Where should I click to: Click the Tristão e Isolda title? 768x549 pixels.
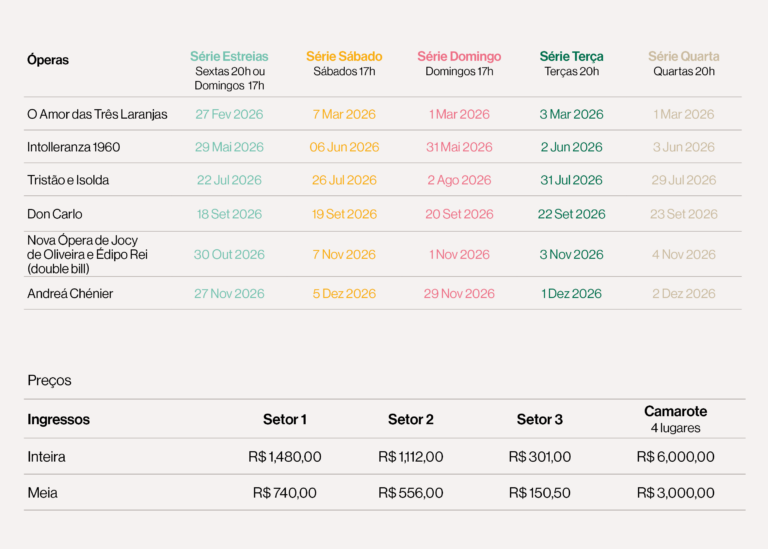pos(68,180)
